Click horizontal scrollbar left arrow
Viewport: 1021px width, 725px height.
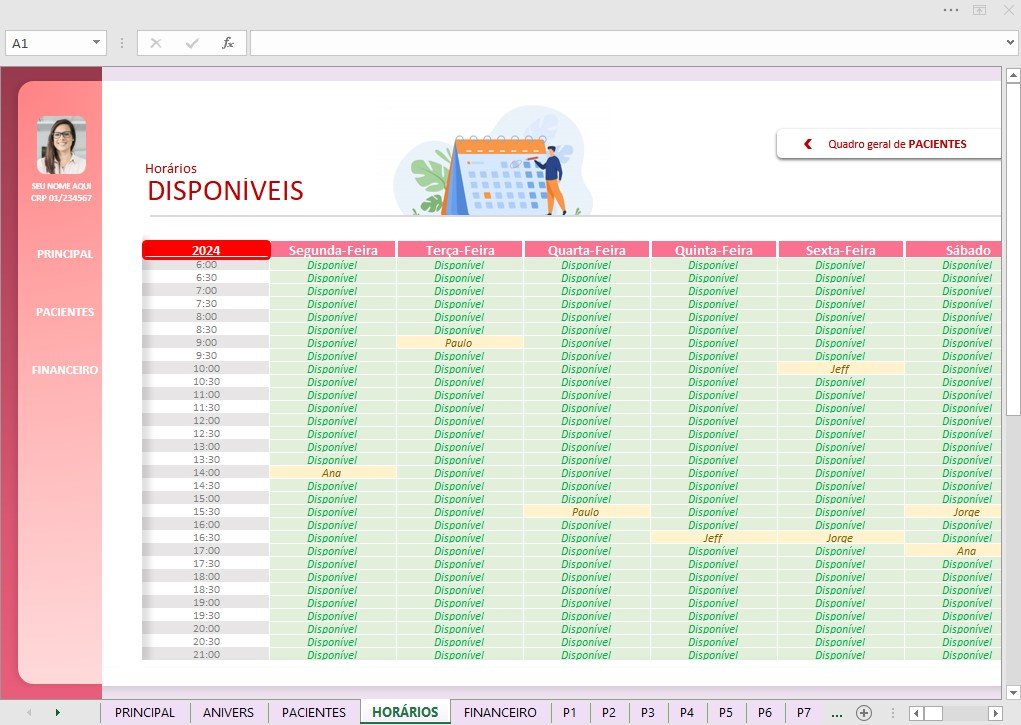point(916,713)
